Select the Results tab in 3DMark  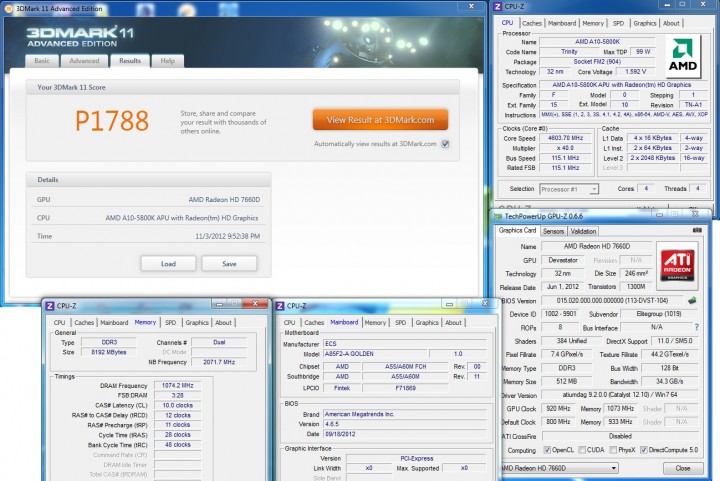(x=130, y=61)
